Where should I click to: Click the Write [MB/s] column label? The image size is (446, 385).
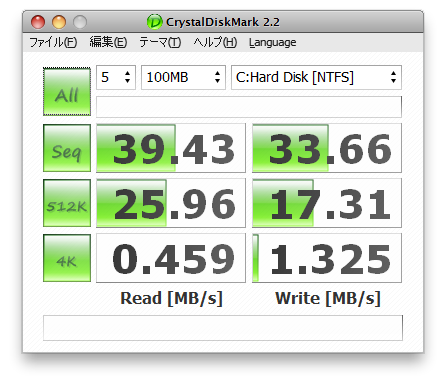pos(328,298)
